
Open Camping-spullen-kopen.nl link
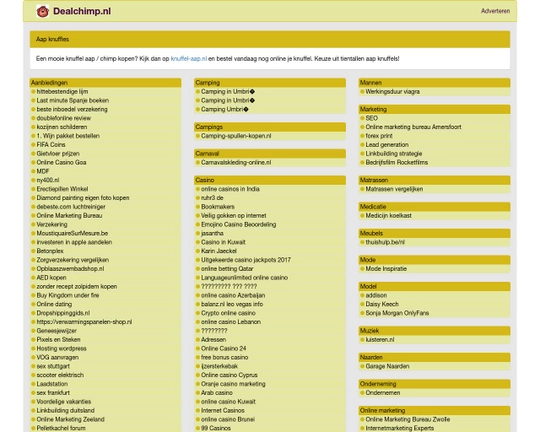(236, 136)
